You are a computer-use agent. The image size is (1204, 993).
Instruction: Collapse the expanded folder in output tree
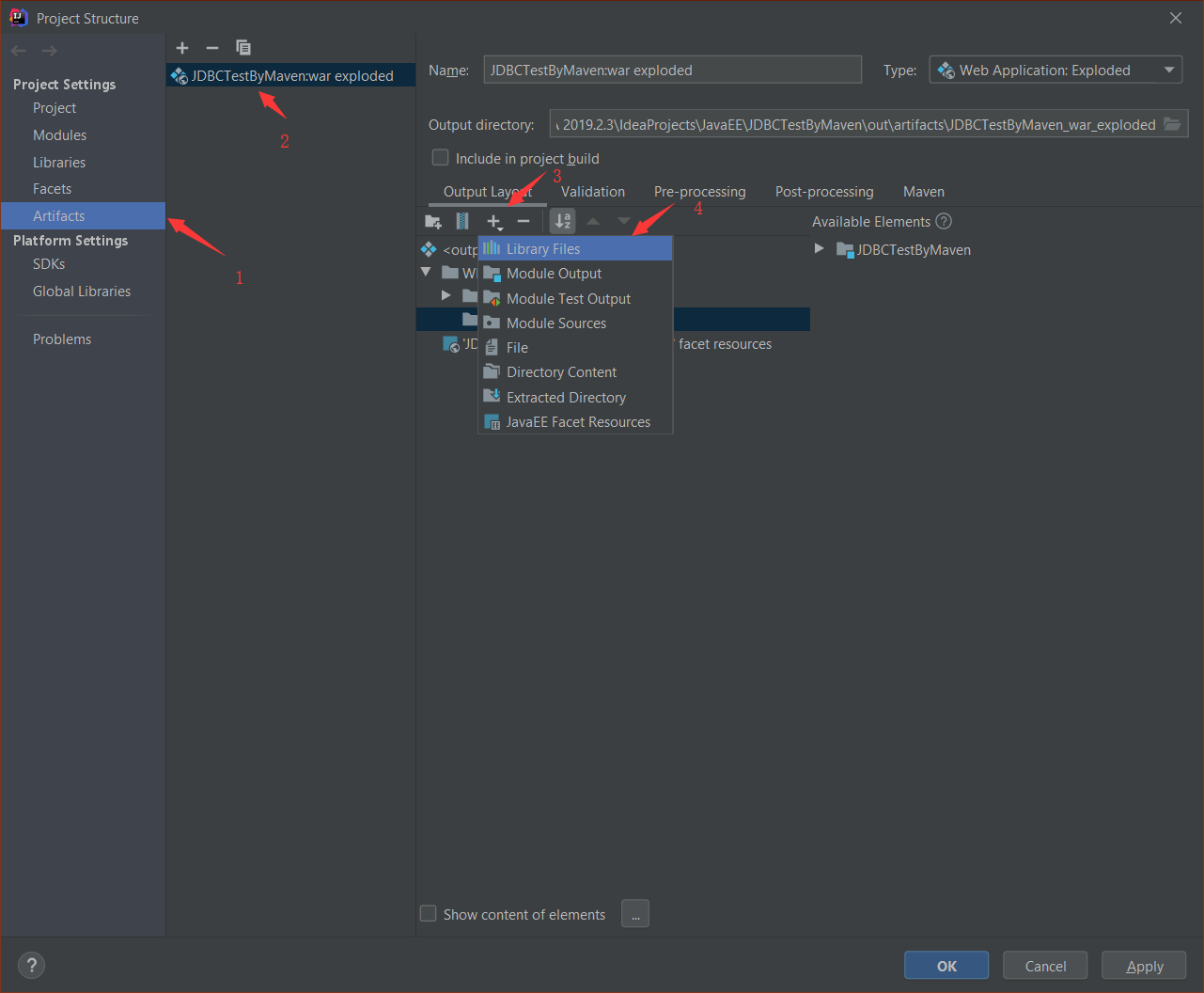click(426, 272)
